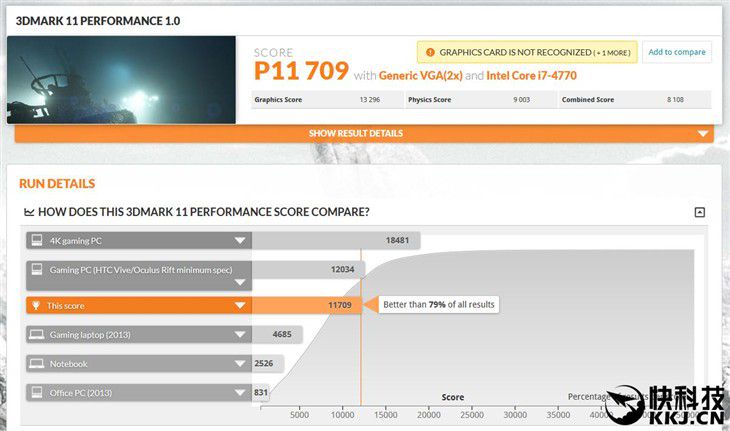Click the arrow on Show Result Details bar

click(x=703, y=134)
